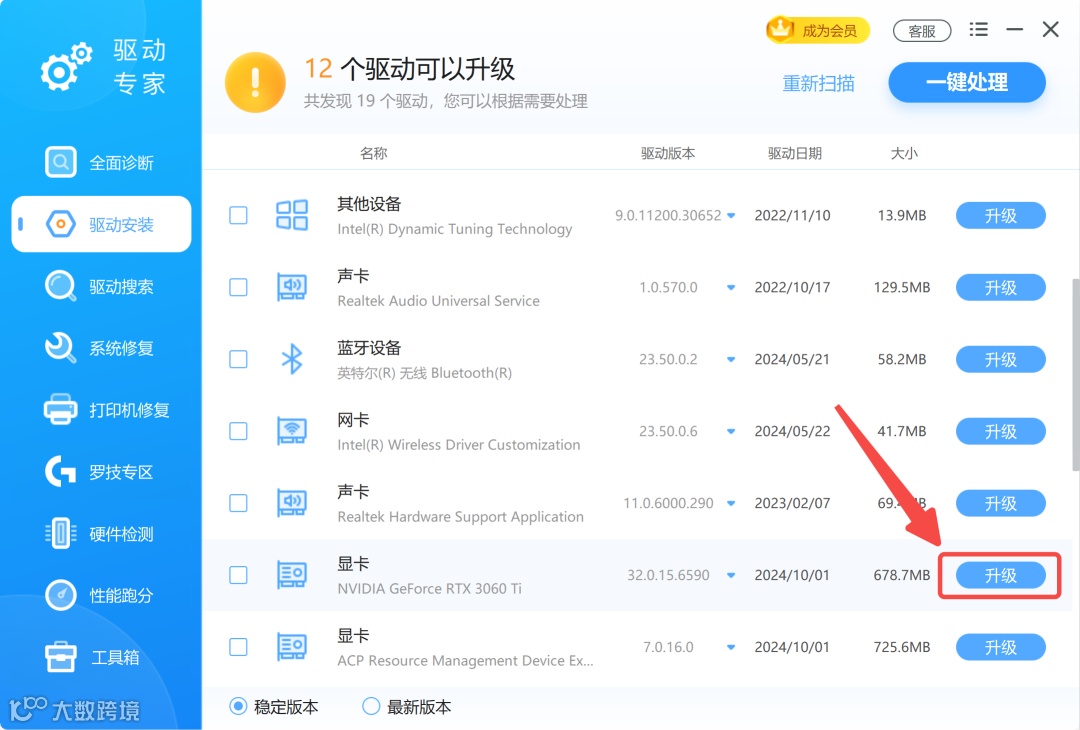
Task: Click the 2024/05/21 date cell
Action: [x=792, y=359]
